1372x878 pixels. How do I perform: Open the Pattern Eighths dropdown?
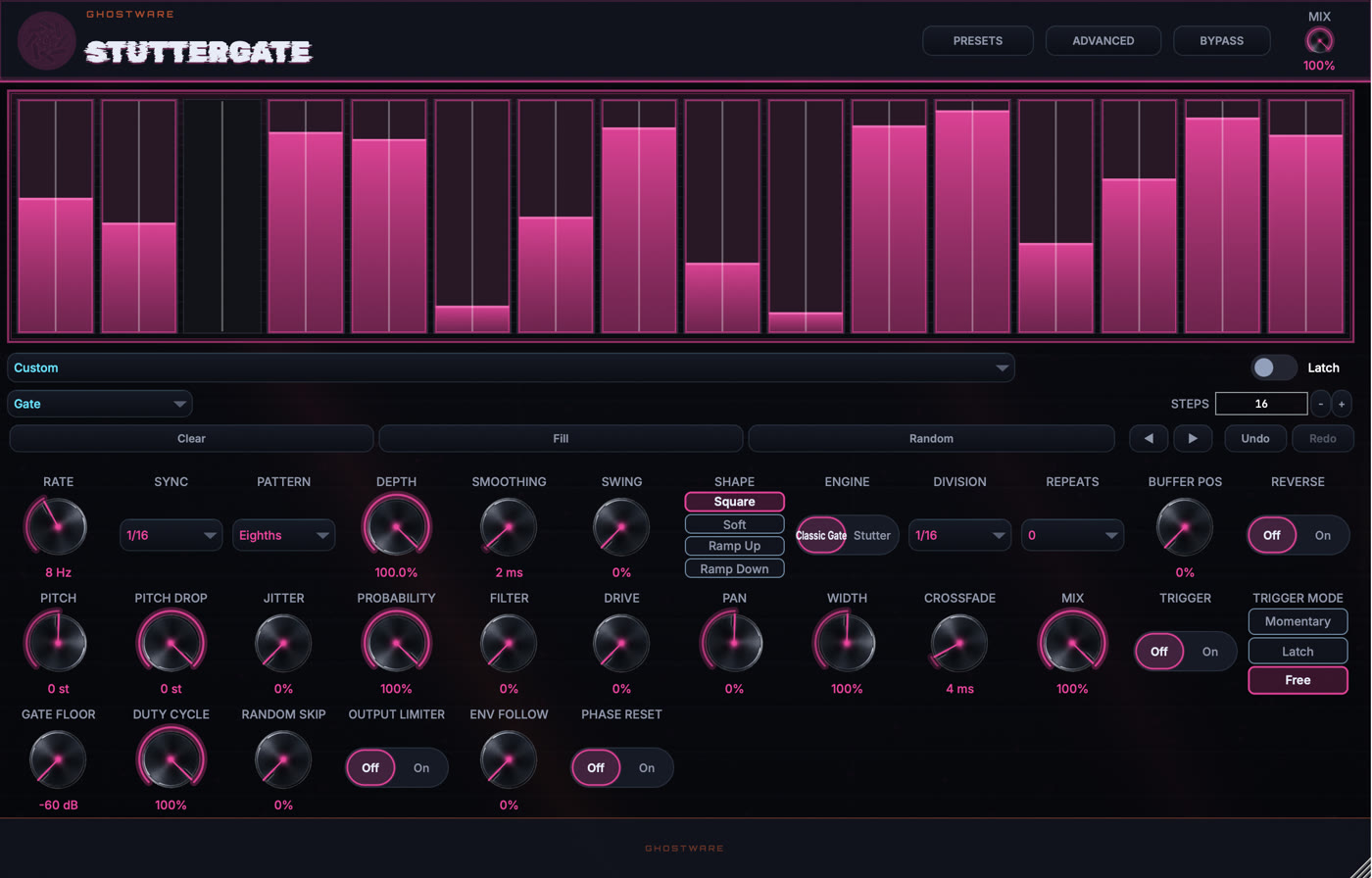283,535
